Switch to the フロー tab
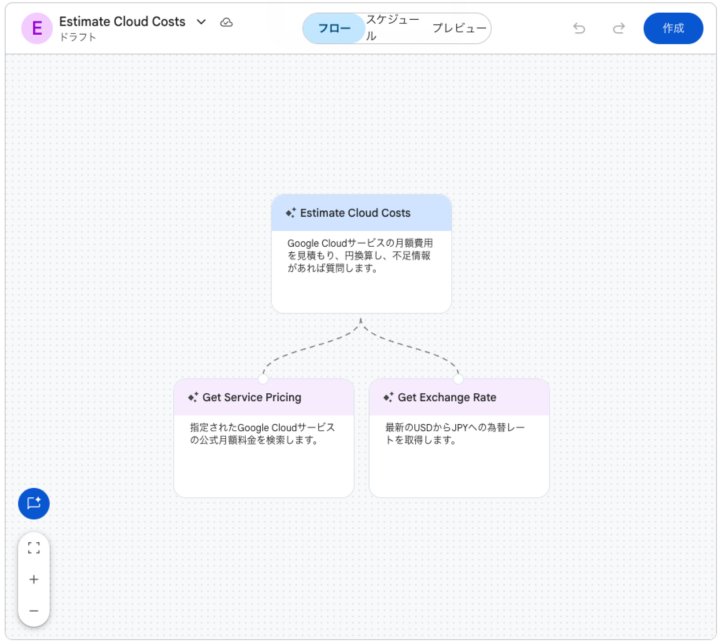Viewport: 720px width, 644px height. 334,28
